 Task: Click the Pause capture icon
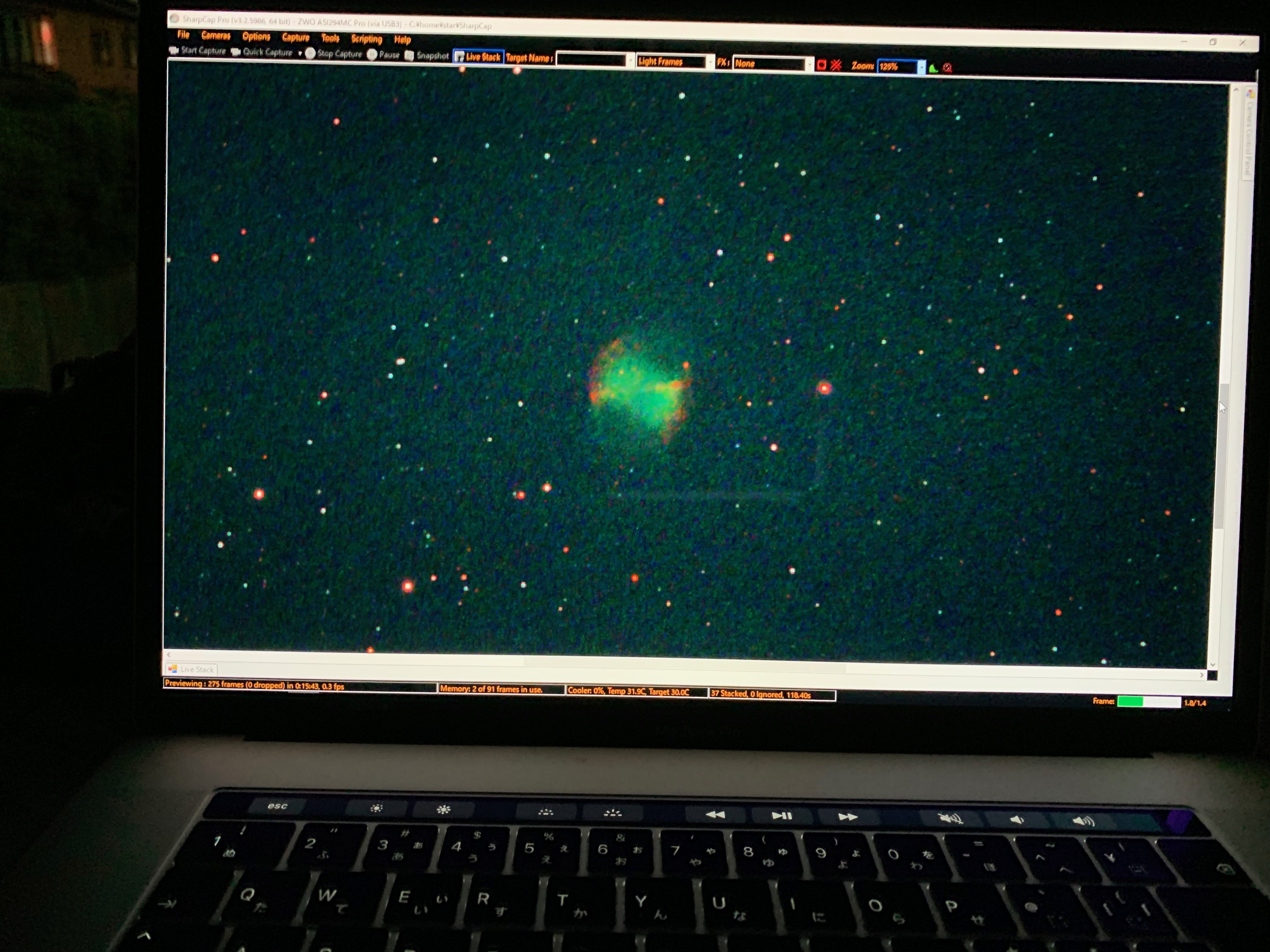(372, 54)
